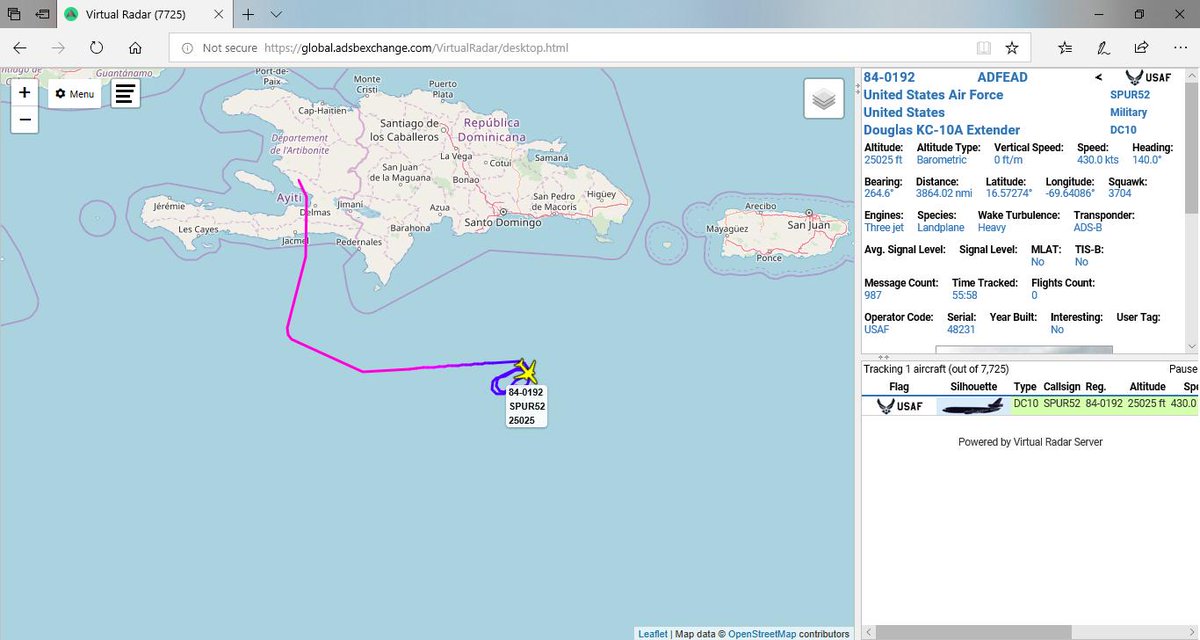Click the less-than arrow near ADFEAD
The height and width of the screenshot is (640, 1200).
tap(1098, 77)
